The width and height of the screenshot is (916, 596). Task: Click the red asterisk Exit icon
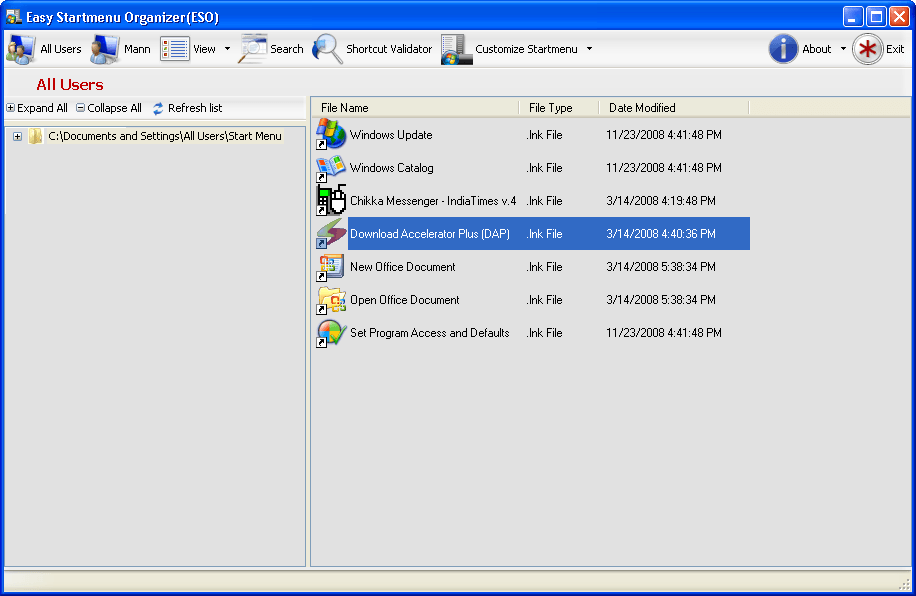(x=868, y=49)
